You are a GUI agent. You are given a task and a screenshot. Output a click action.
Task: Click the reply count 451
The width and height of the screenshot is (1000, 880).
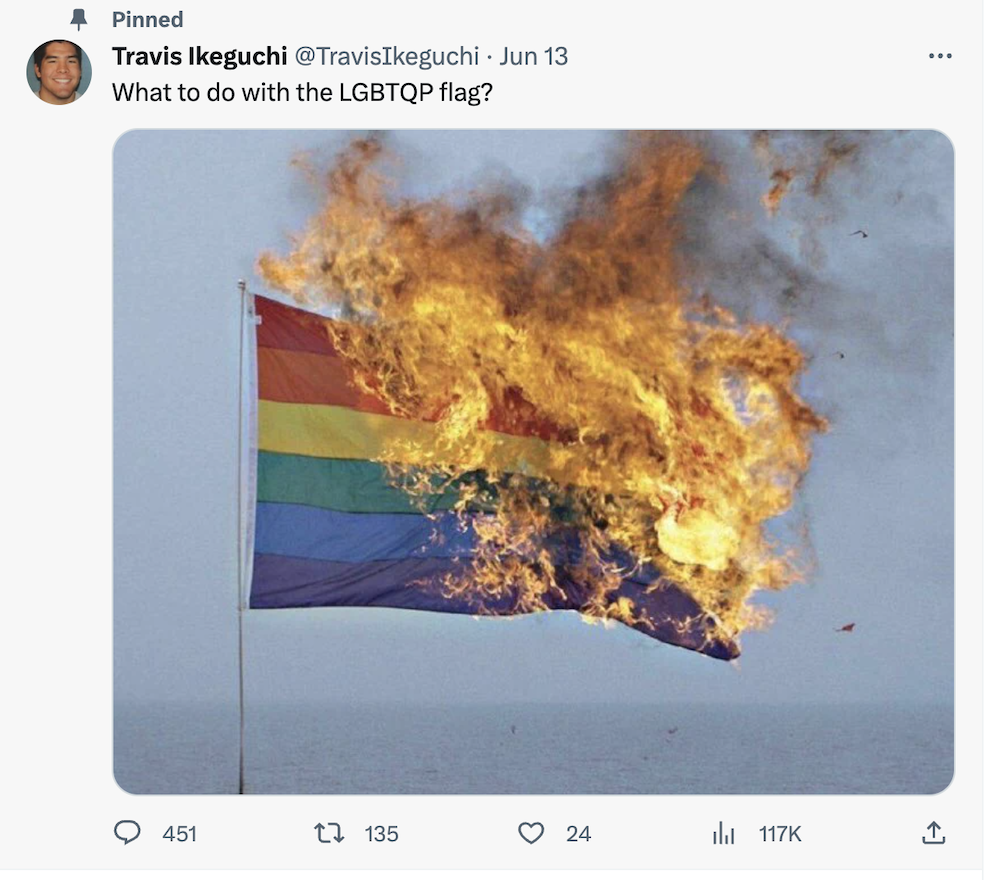(x=176, y=833)
